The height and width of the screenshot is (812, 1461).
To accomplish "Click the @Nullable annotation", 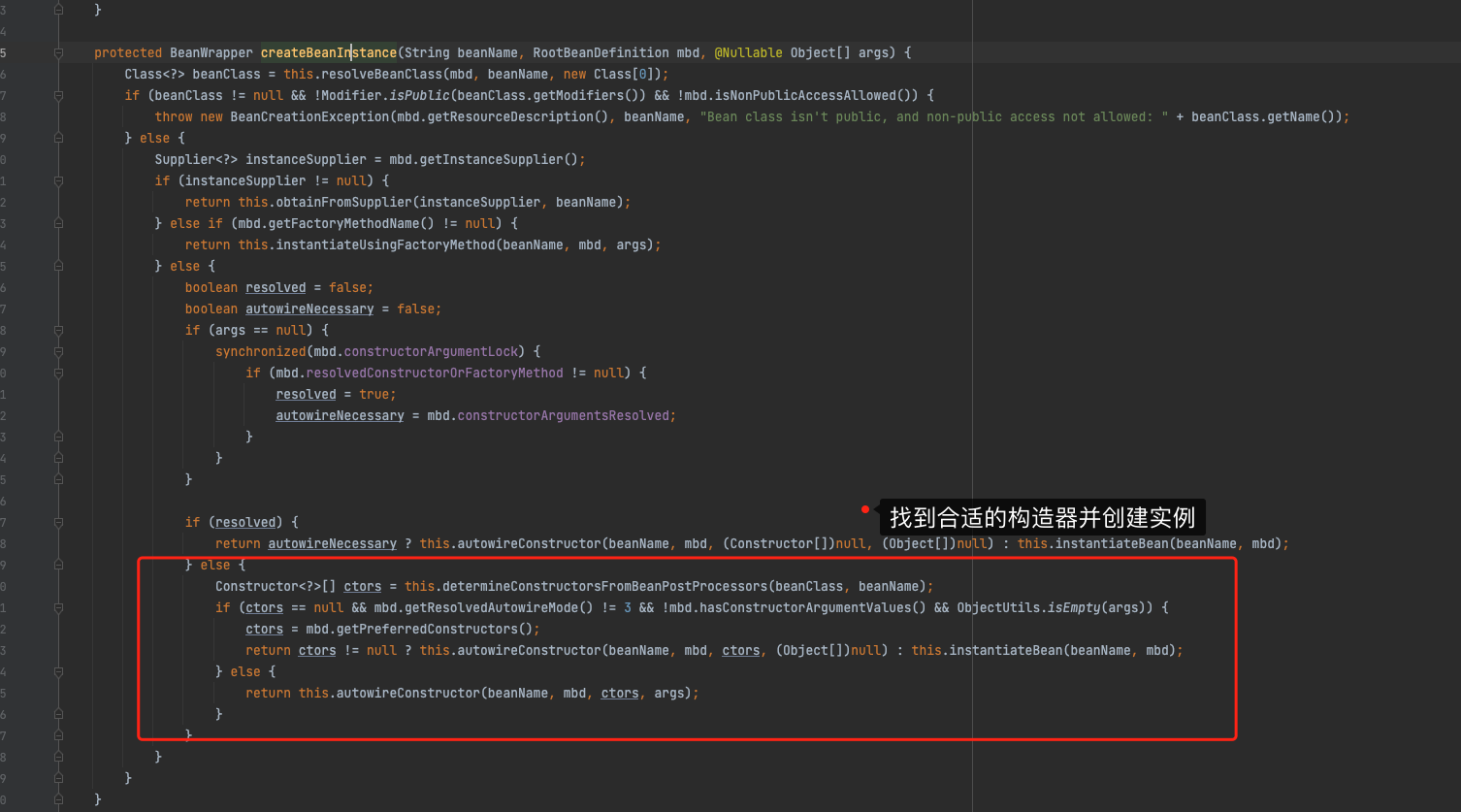I will tap(748, 53).
